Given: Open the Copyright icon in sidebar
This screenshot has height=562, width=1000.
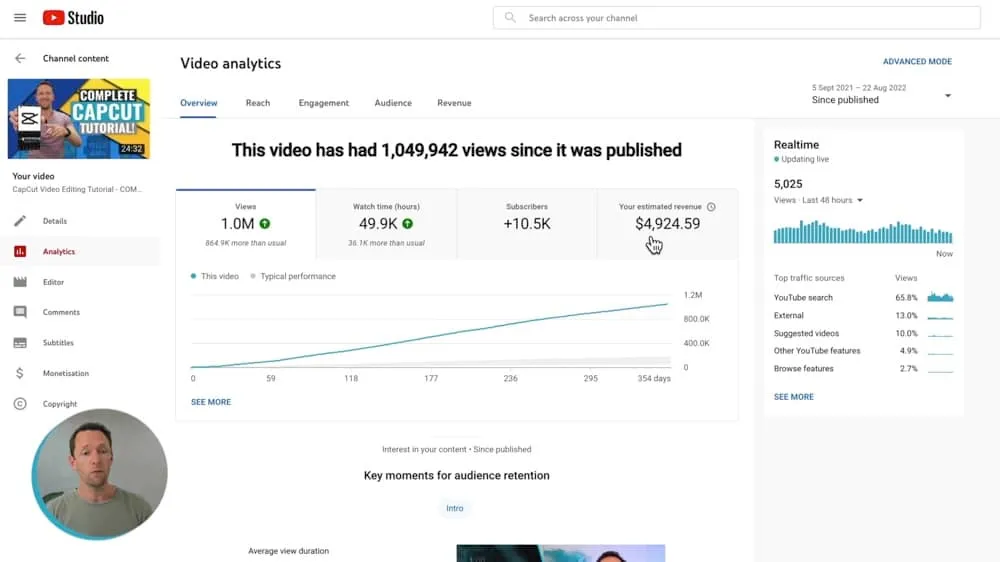Looking at the screenshot, I should click(20, 404).
